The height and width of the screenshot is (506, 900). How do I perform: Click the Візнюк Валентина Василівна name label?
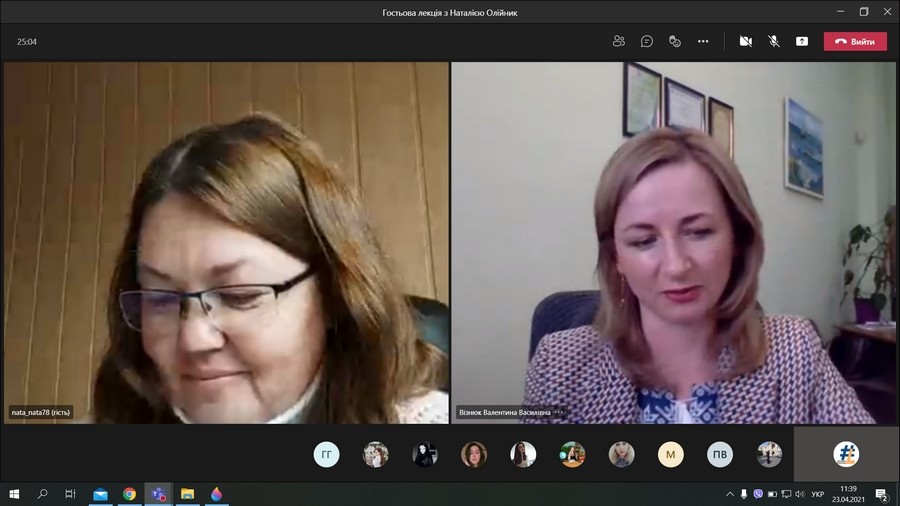505,412
